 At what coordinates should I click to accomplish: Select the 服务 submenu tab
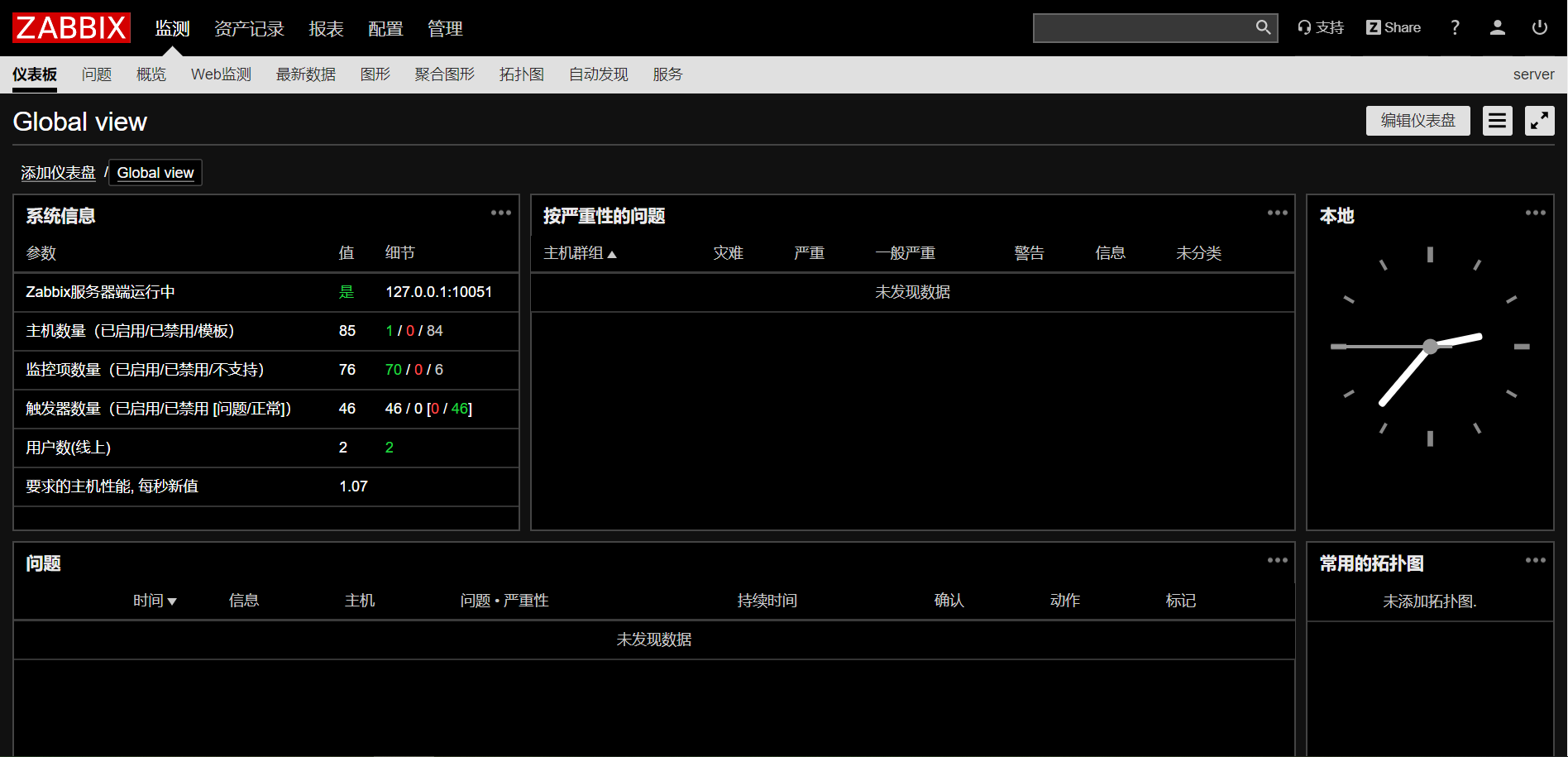667,74
